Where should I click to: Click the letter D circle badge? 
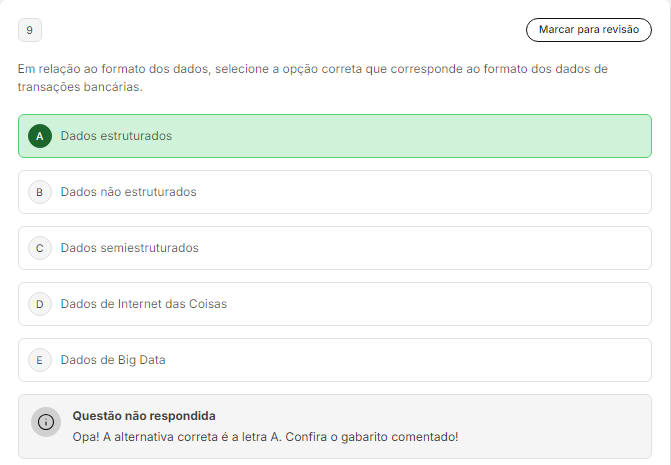40,304
